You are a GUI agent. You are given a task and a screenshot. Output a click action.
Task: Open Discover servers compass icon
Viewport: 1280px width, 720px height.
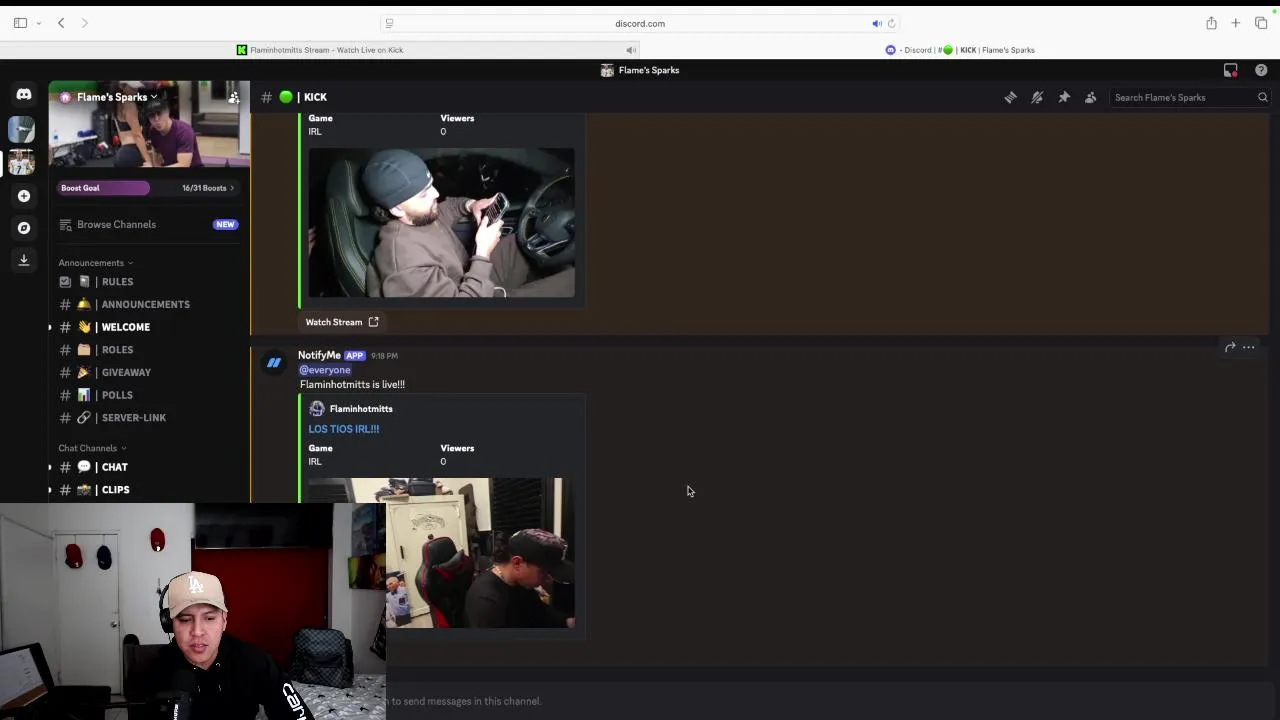click(x=24, y=228)
